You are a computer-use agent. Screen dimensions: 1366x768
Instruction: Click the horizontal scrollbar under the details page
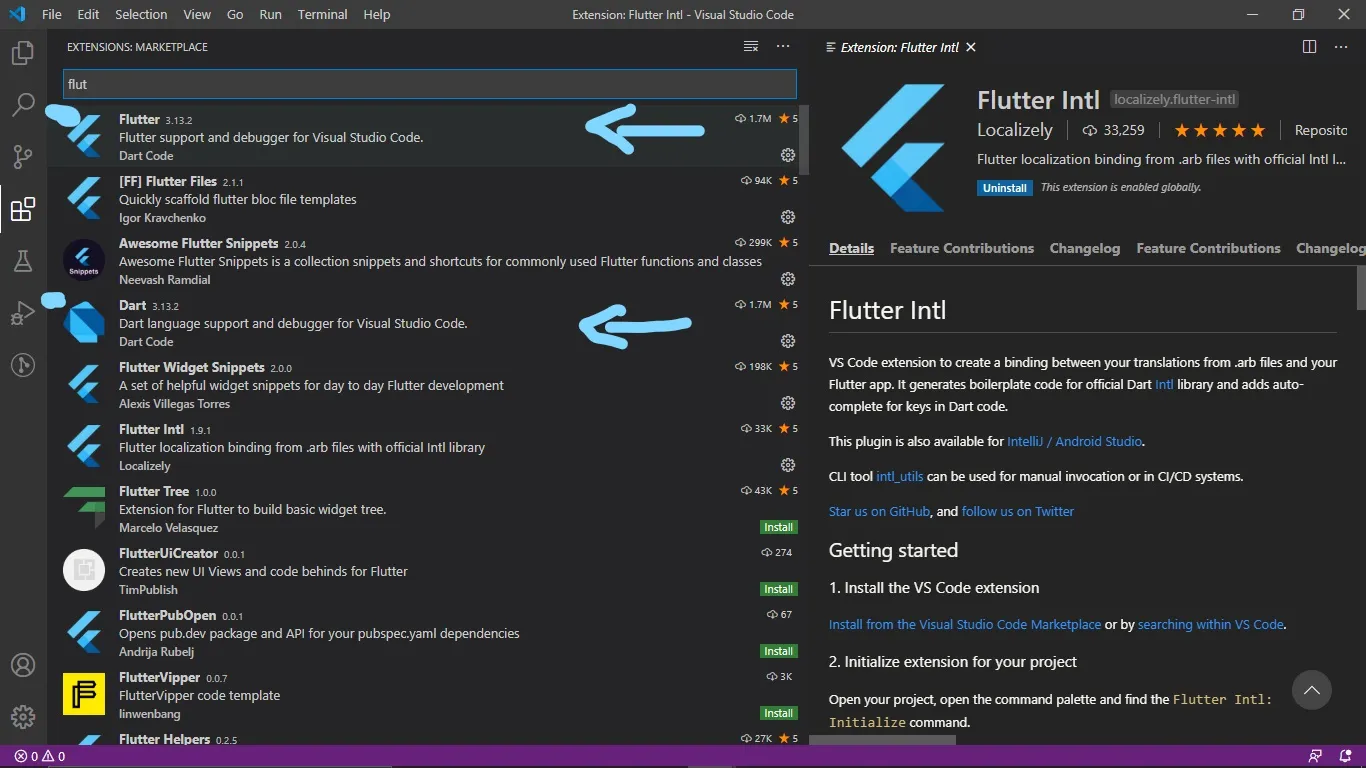(882, 741)
